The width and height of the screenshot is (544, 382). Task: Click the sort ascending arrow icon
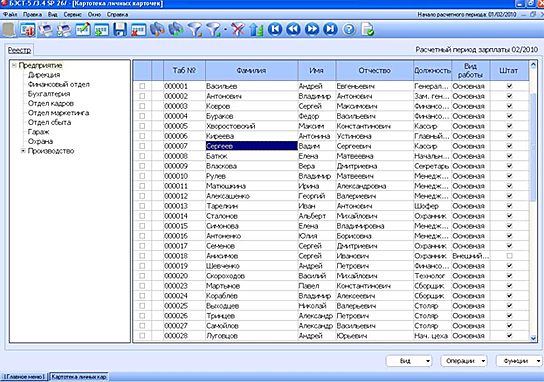point(256,29)
